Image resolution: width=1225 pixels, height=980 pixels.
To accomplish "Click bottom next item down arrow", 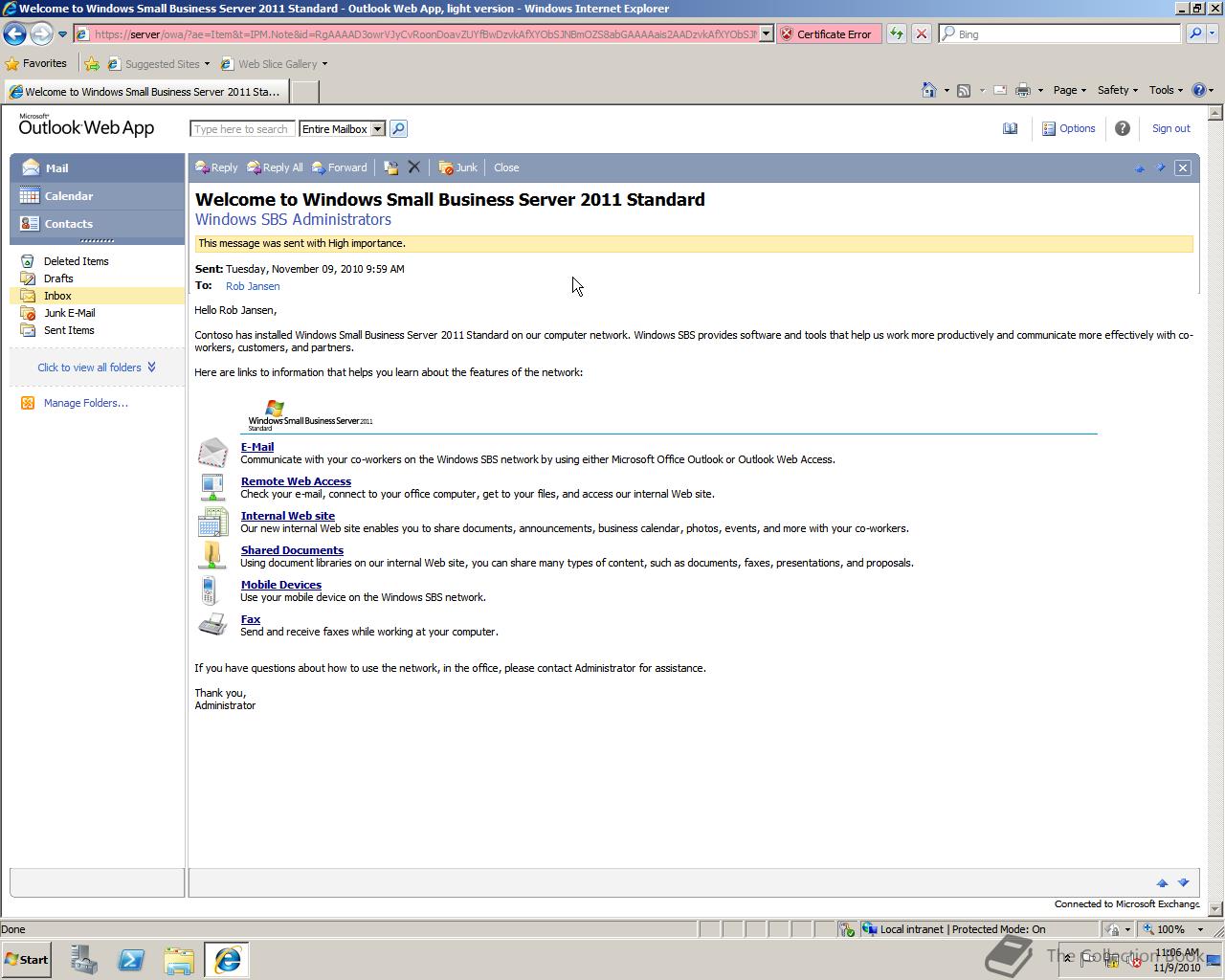I will (x=1183, y=882).
